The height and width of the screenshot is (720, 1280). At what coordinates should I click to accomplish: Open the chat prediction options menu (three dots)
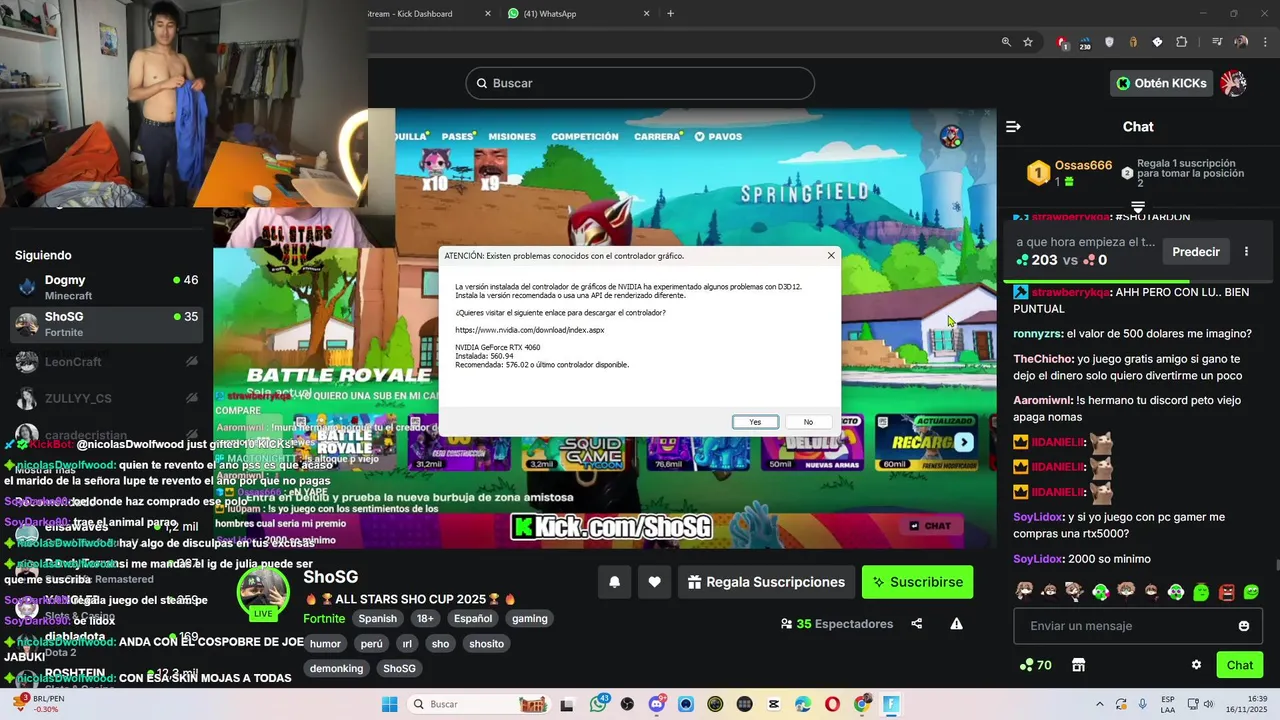click(x=1246, y=252)
